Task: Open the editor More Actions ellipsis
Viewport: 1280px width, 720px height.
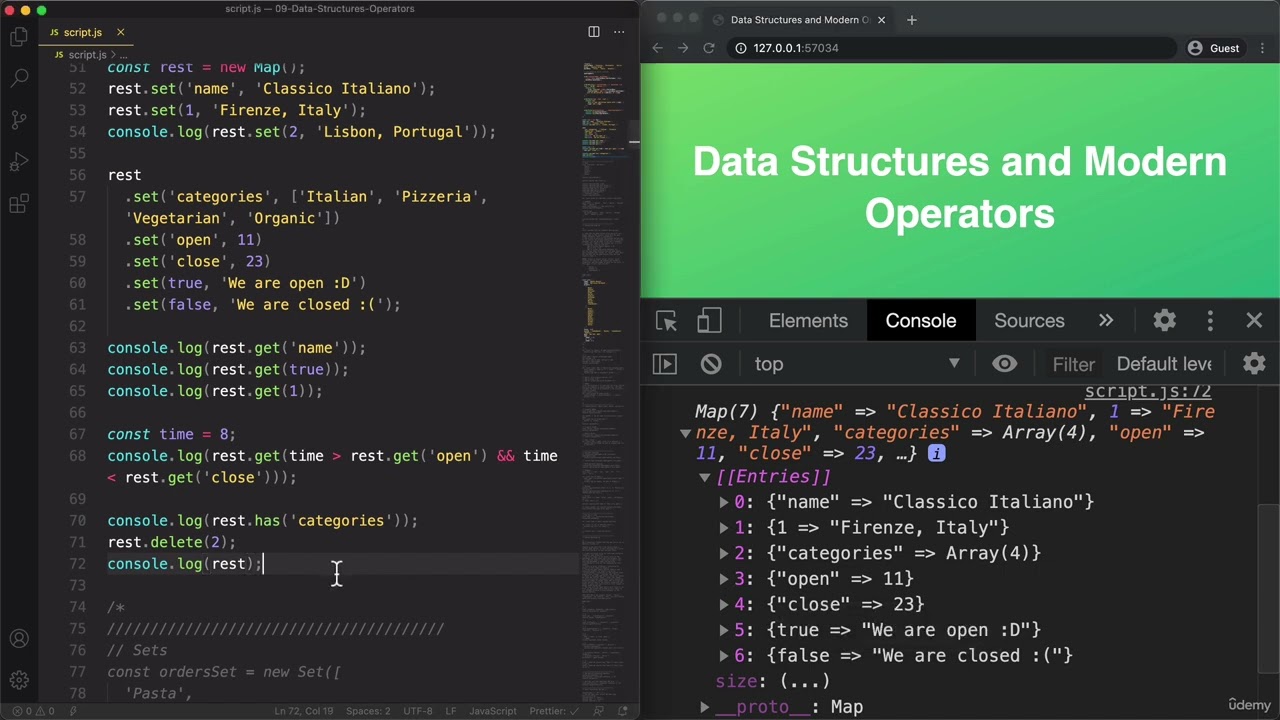Action: coord(619,32)
